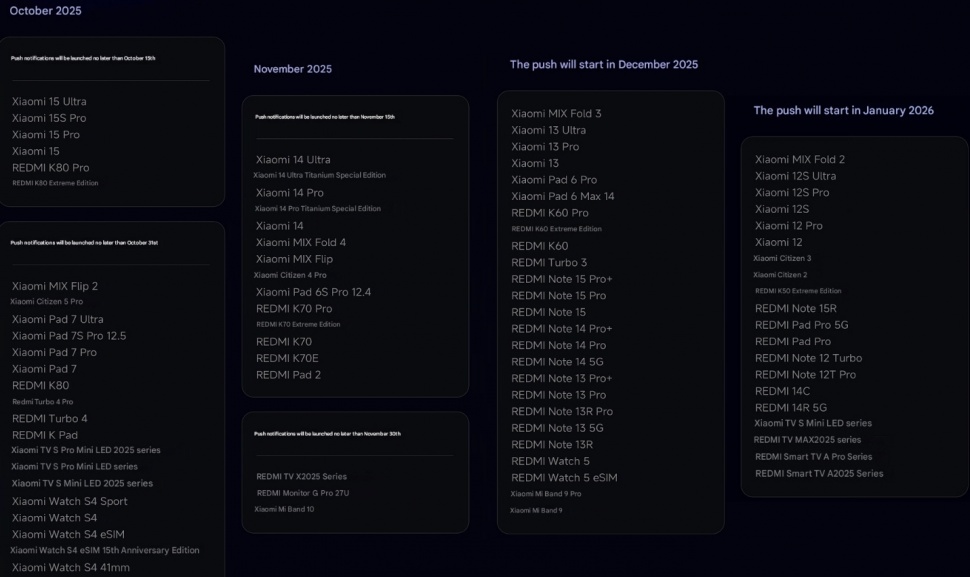
Task: Click "The push will start in December 2025" heading
Action: pos(604,64)
